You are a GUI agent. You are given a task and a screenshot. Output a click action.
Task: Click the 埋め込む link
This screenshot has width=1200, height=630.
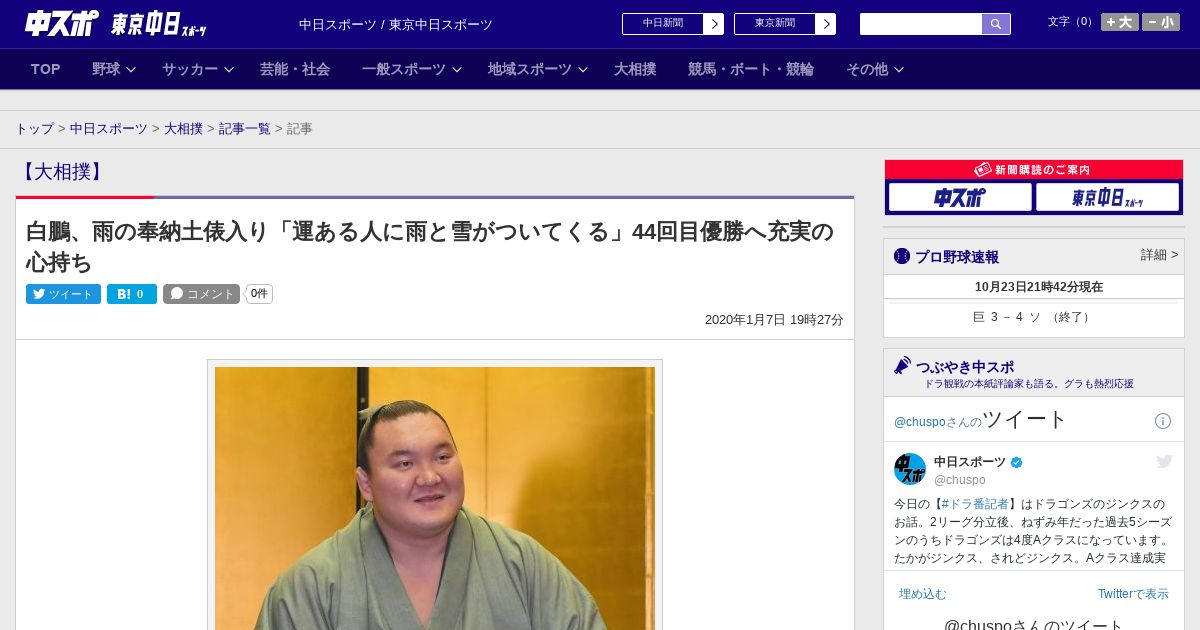click(x=922, y=594)
